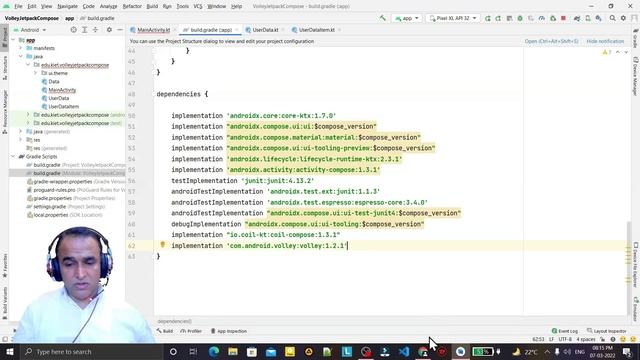Open the Layout Inspector button
The height and width of the screenshot is (360, 640).
(x=606, y=331)
